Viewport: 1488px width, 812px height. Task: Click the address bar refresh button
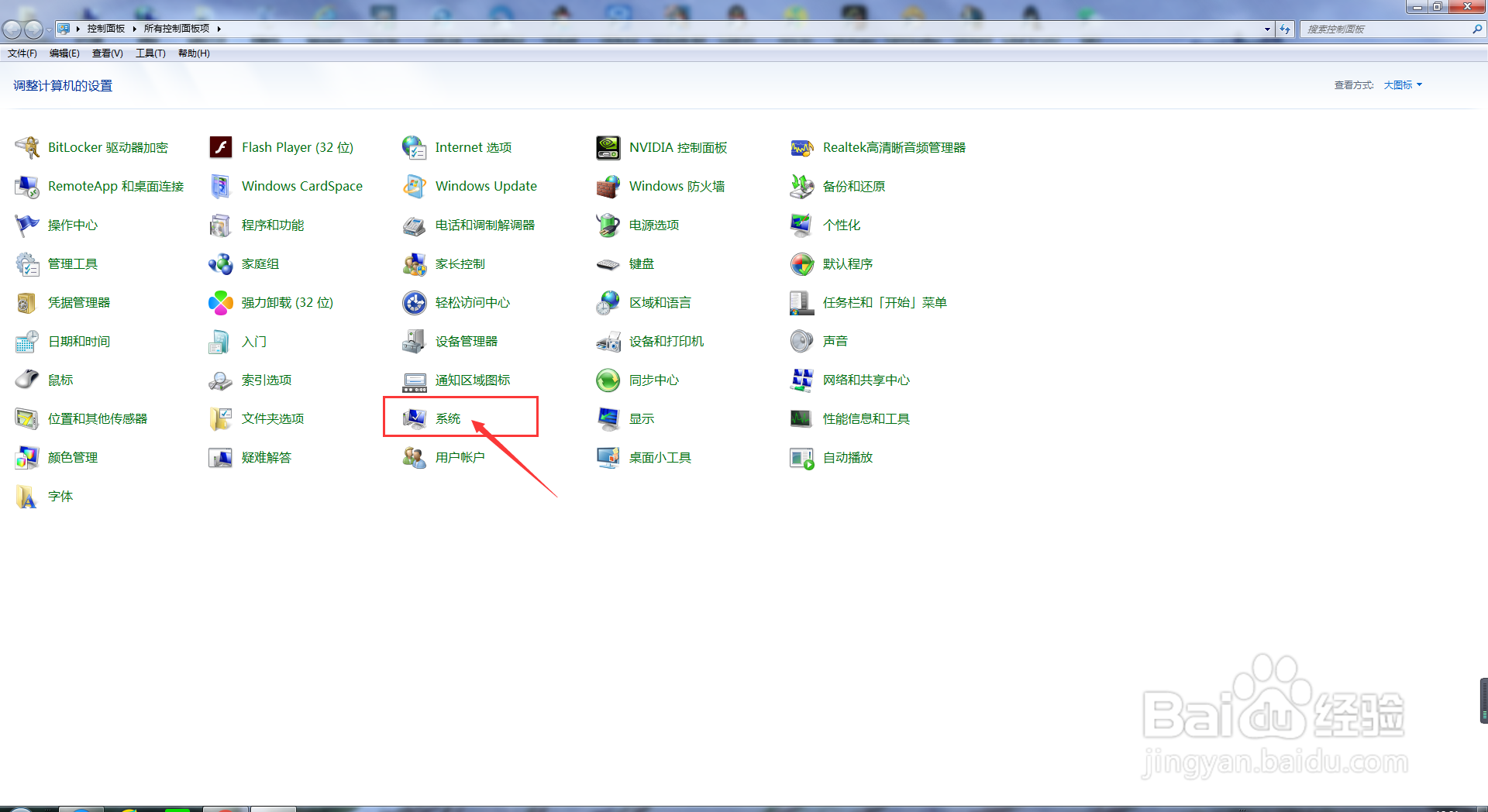(x=1285, y=29)
